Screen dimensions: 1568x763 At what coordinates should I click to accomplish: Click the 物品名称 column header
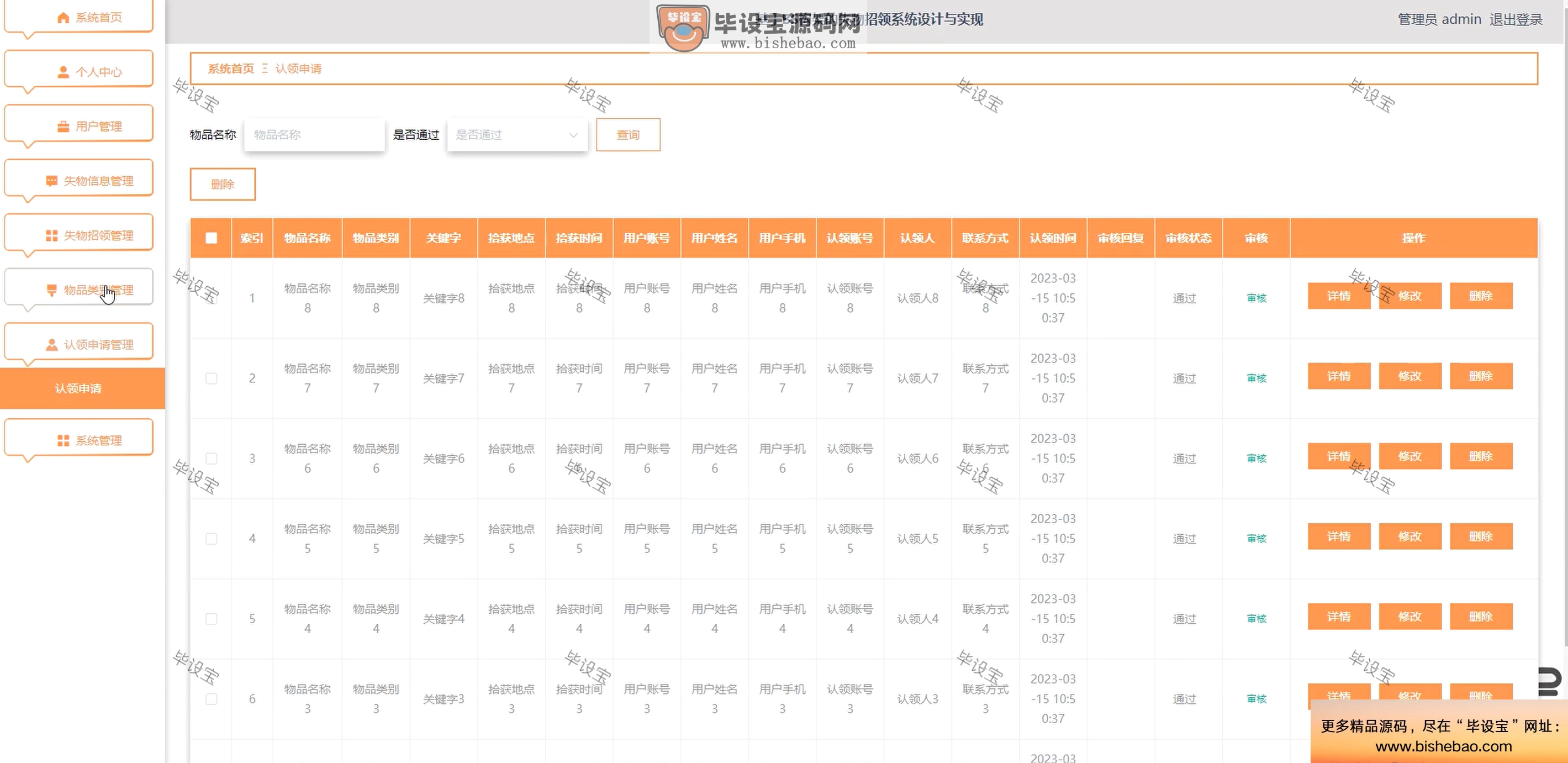pos(308,238)
